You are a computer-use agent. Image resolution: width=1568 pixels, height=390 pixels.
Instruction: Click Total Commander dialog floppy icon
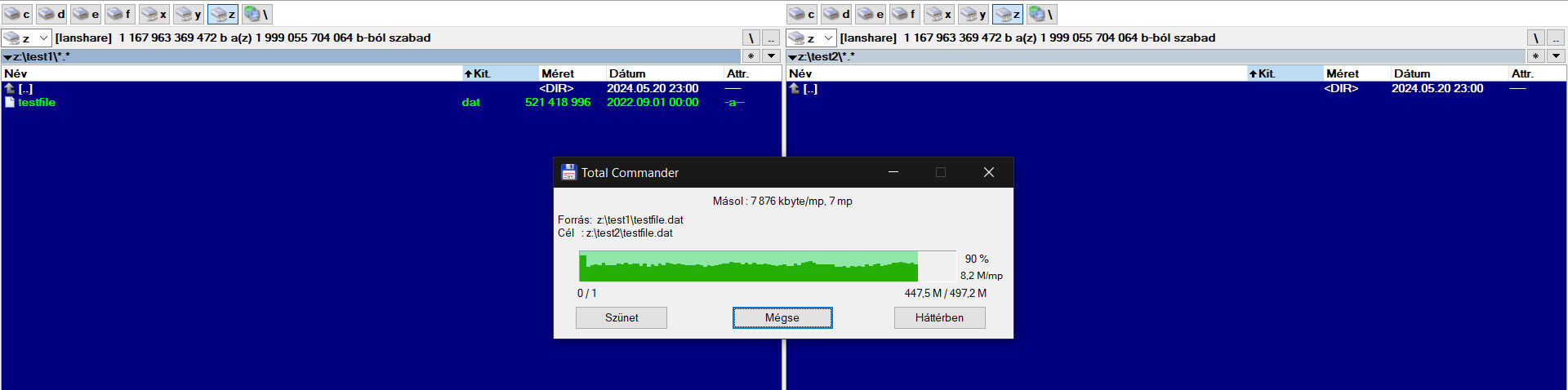click(x=568, y=172)
